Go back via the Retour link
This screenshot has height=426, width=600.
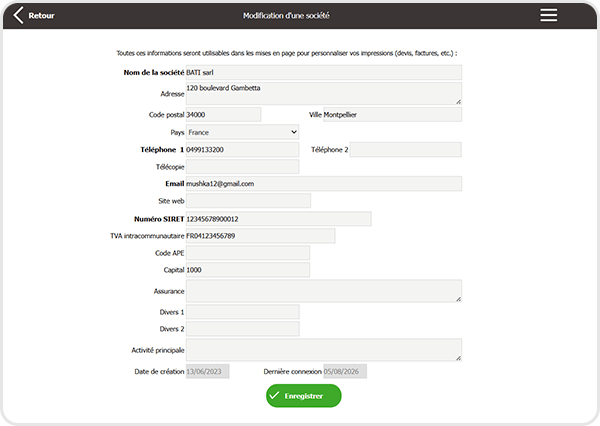pos(41,16)
